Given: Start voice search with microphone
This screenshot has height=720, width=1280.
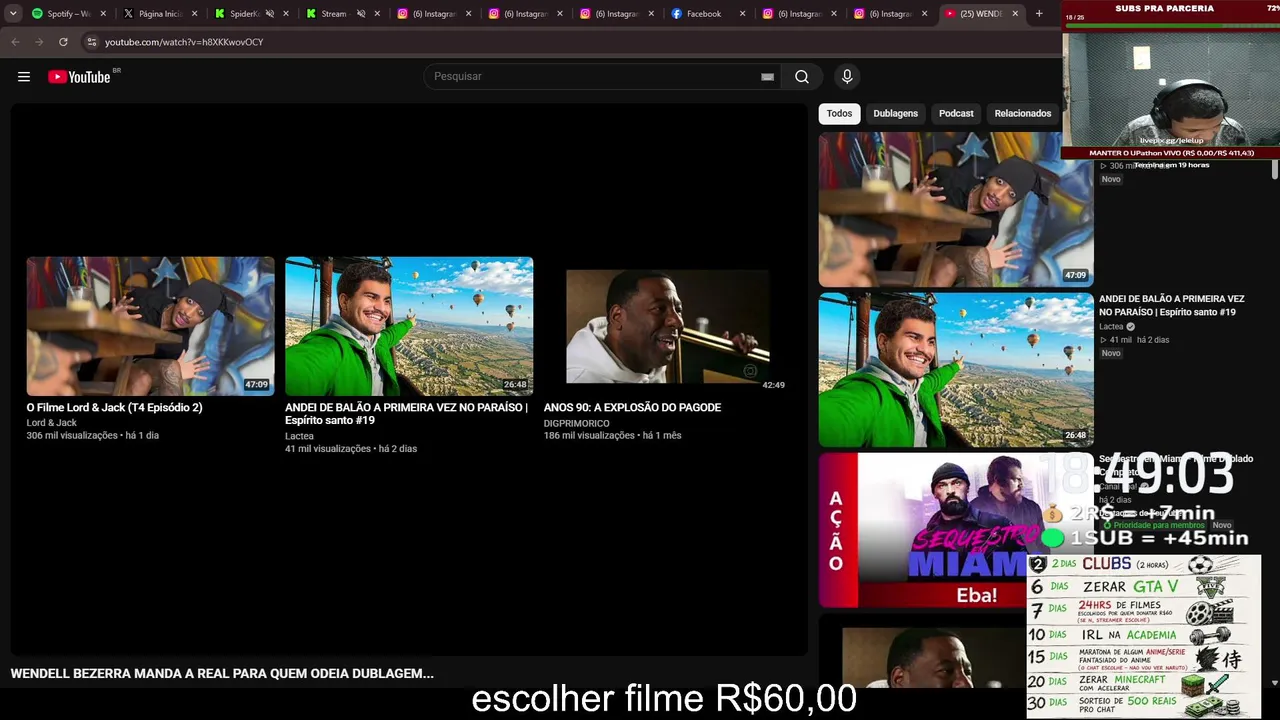Looking at the screenshot, I should [x=847, y=77].
